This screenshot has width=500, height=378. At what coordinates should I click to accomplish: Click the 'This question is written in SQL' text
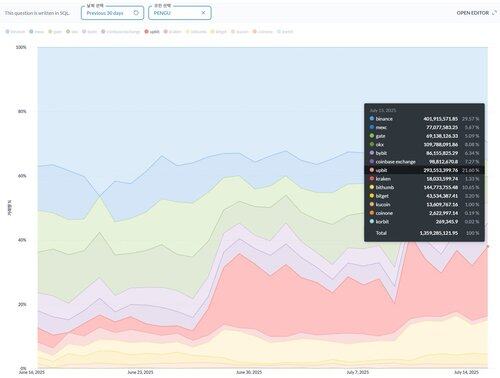[37, 13]
